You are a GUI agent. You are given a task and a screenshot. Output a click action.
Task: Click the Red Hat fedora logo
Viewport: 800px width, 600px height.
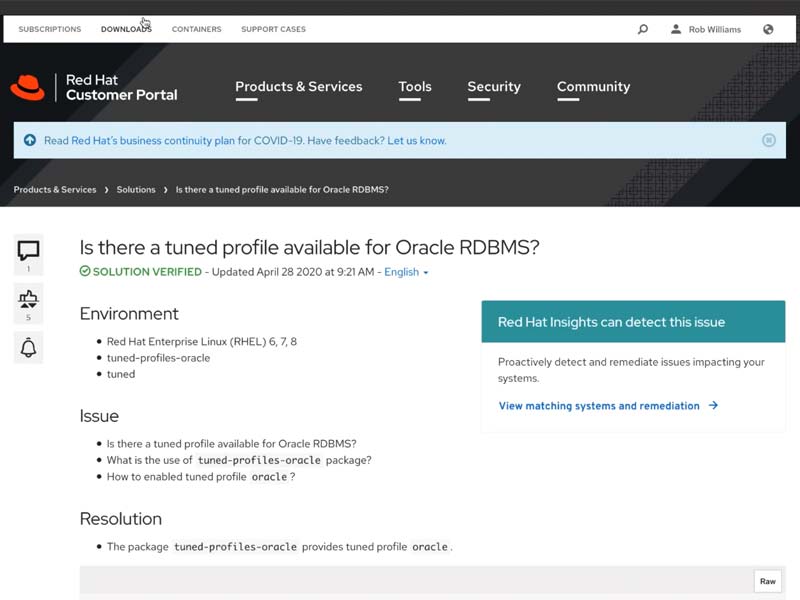pos(28,87)
